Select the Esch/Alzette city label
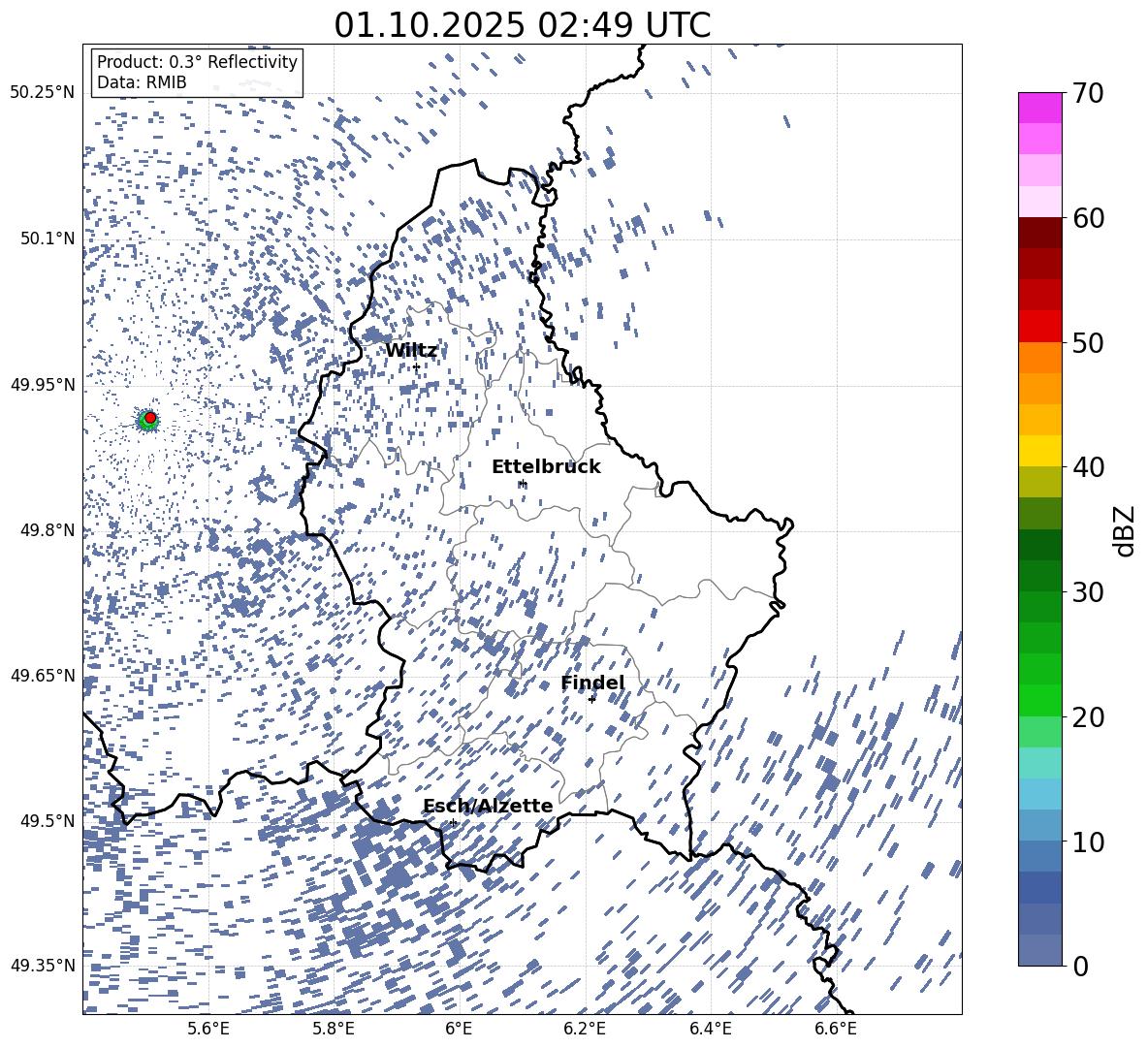Image resolution: width=1148 pixels, height=1048 pixels. point(487,806)
